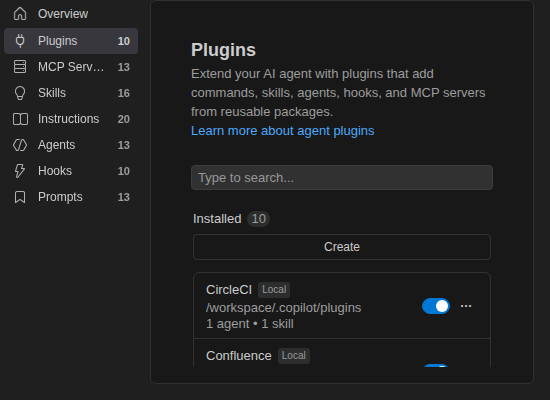
Task: Switch to the Hooks section
Action: (71, 171)
